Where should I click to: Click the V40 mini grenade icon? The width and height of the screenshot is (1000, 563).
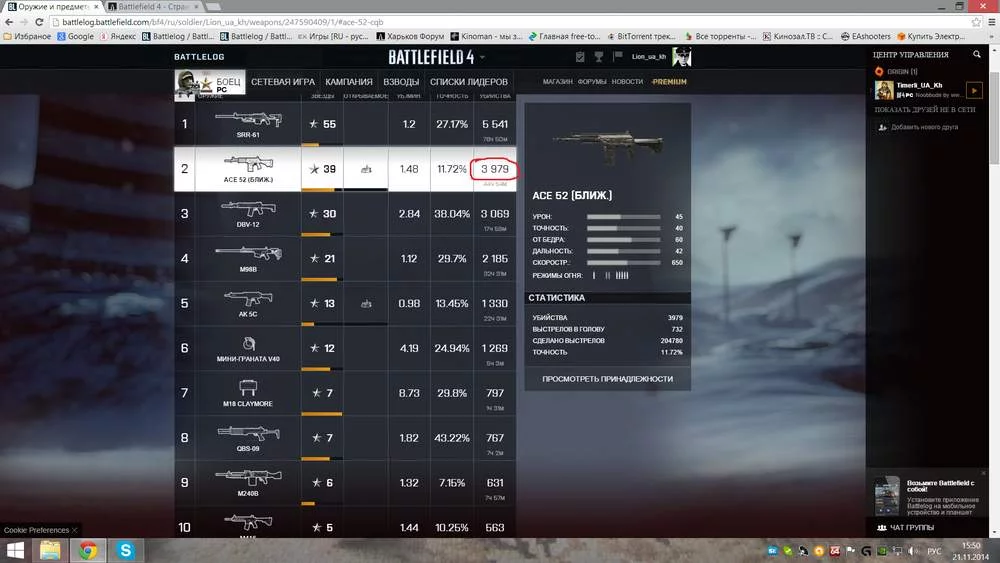pos(249,344)
